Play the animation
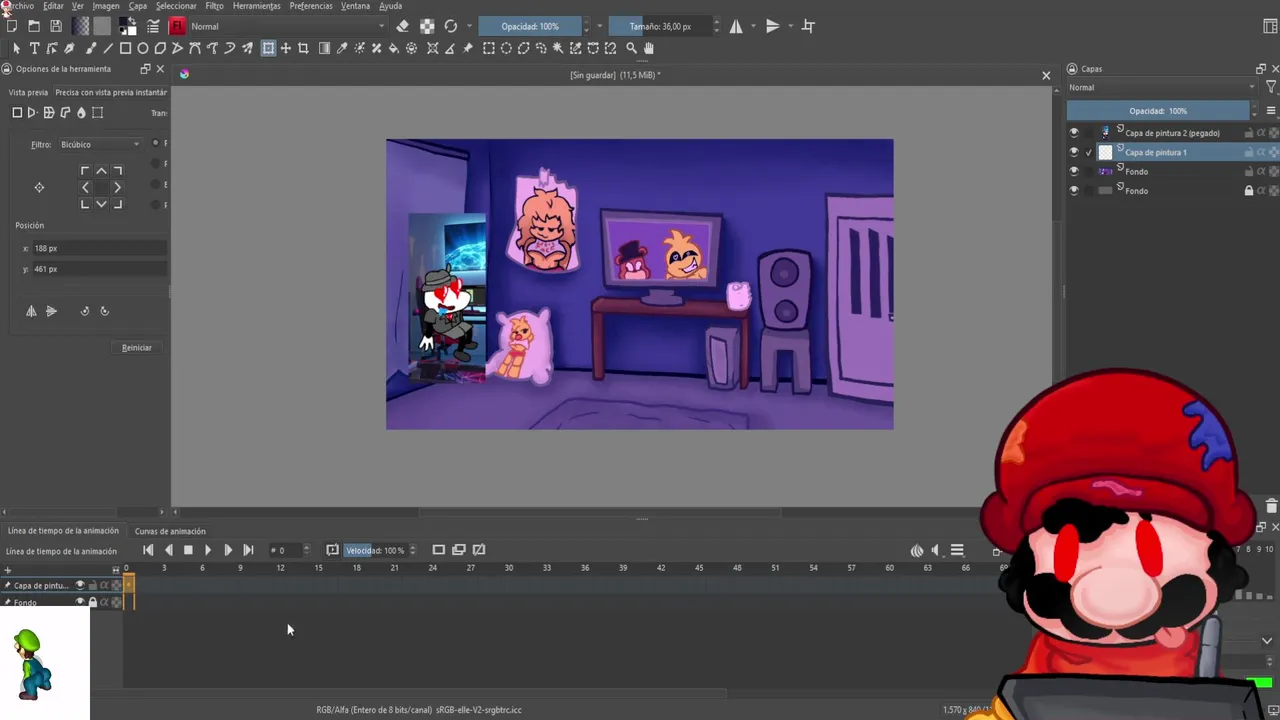This screenshot has width=1280, height=720. pos(207,550)
